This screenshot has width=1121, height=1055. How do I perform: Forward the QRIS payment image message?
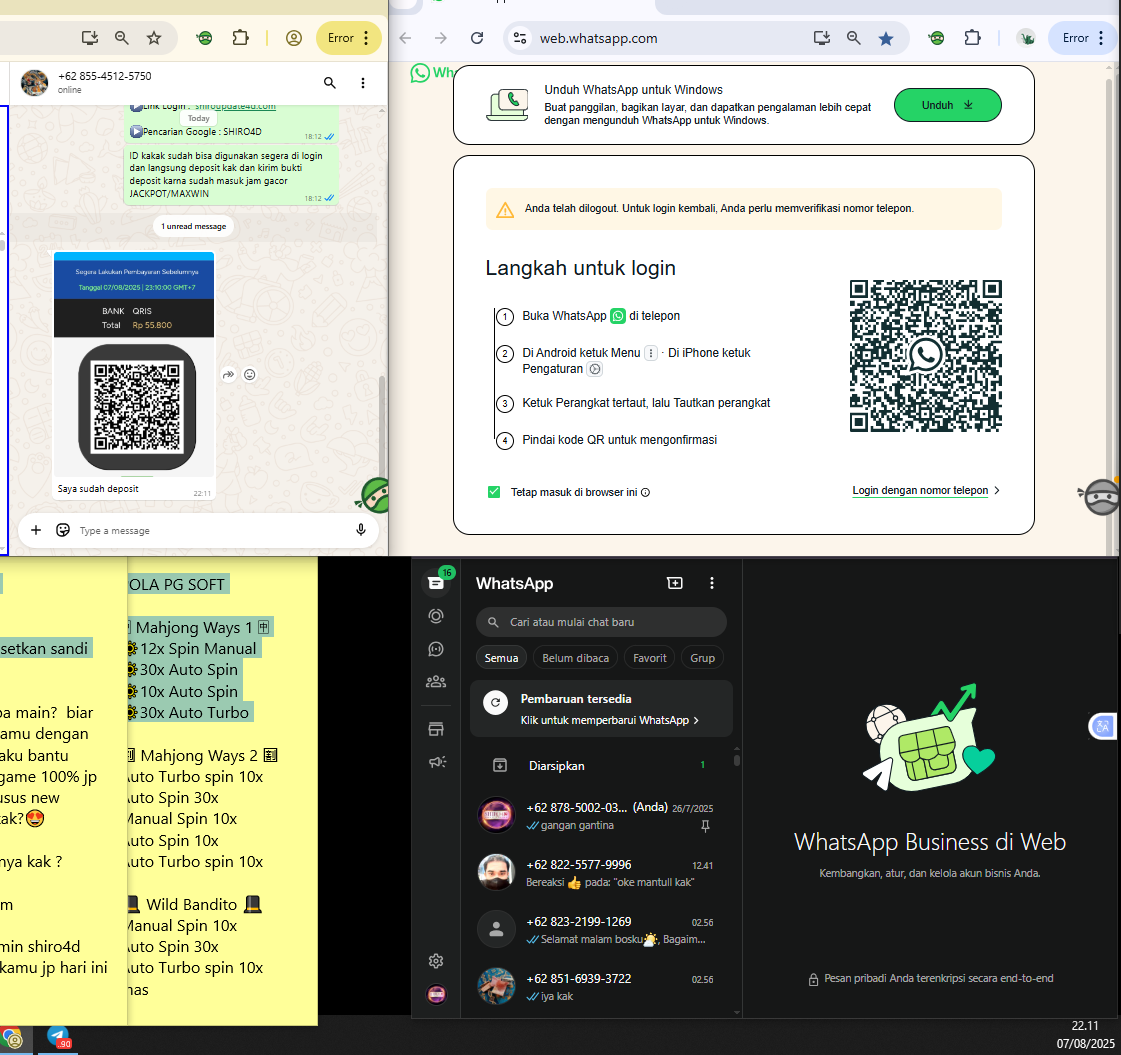tap(228, 375)
